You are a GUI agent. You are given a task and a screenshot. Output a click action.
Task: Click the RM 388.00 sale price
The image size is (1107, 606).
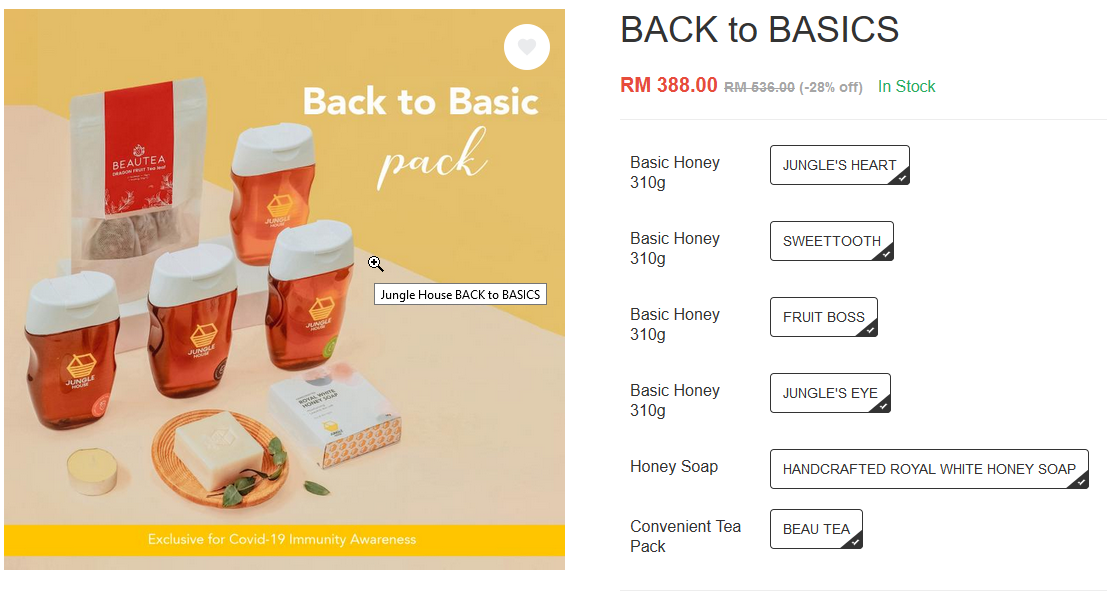click(669, 85)
